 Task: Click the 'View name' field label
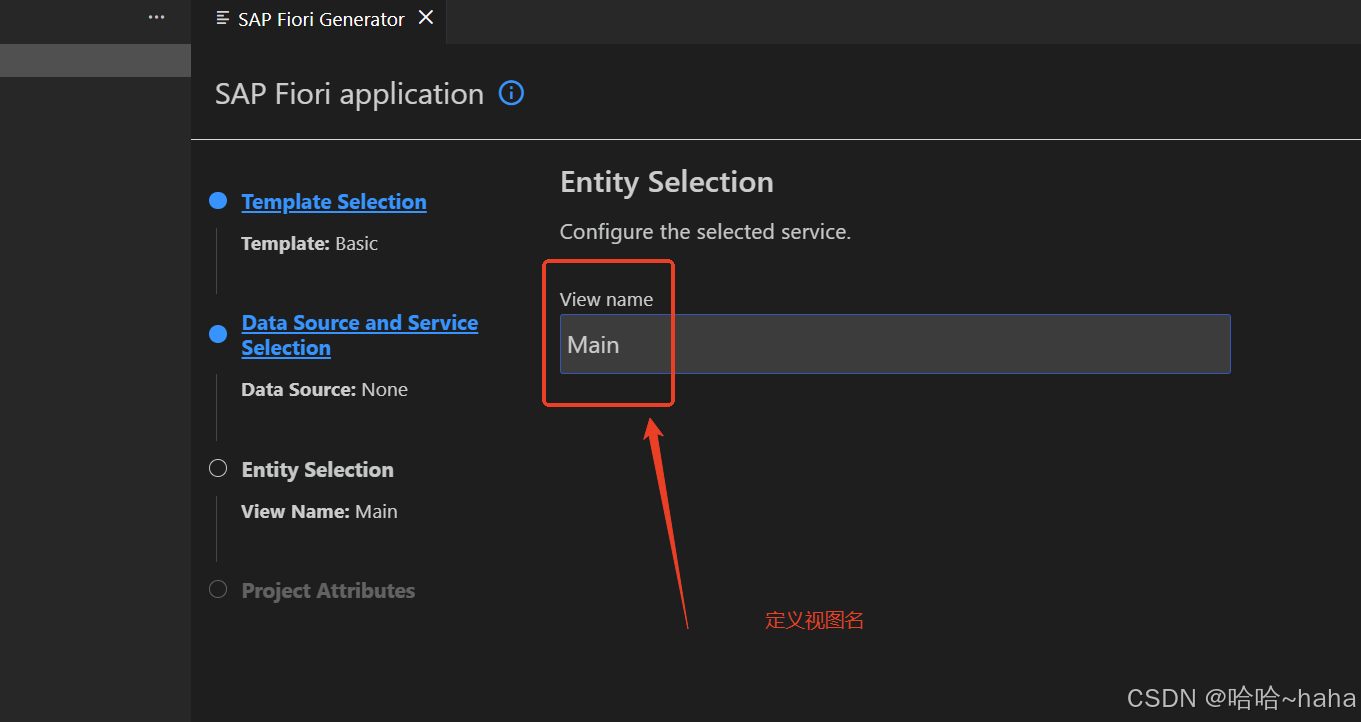coord(606,299)
